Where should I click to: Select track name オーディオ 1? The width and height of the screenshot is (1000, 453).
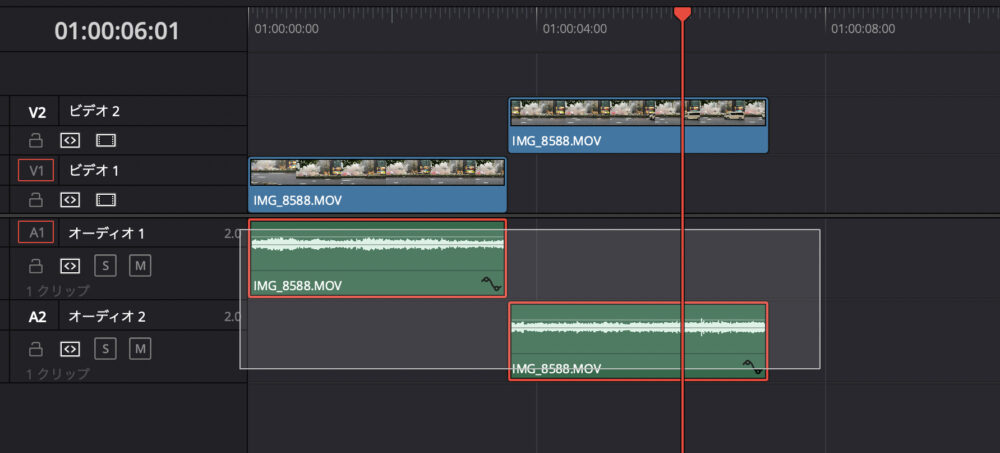coord(107,234)
